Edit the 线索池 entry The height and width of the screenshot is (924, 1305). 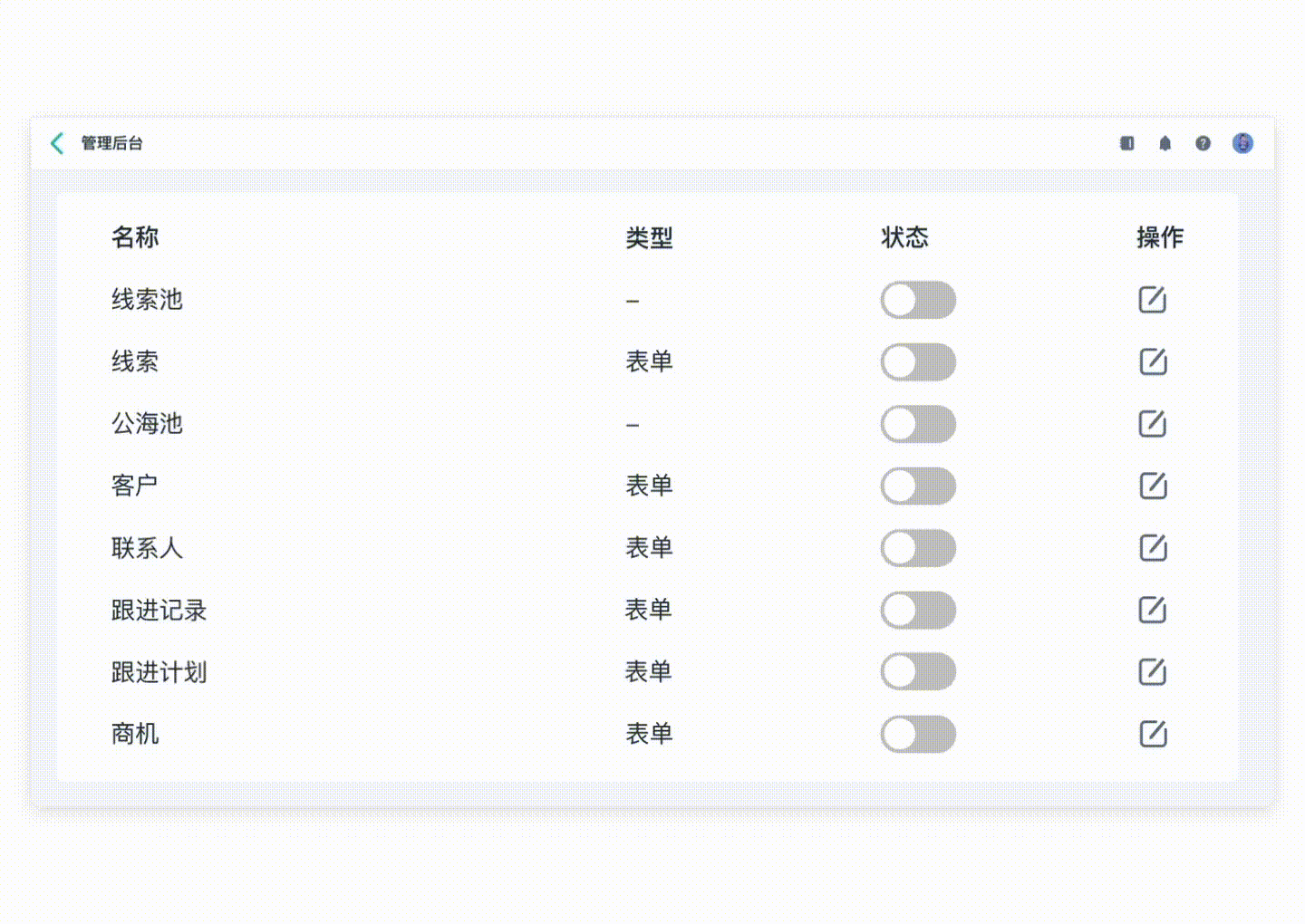pyautogui.click(x=1151, y=300)
